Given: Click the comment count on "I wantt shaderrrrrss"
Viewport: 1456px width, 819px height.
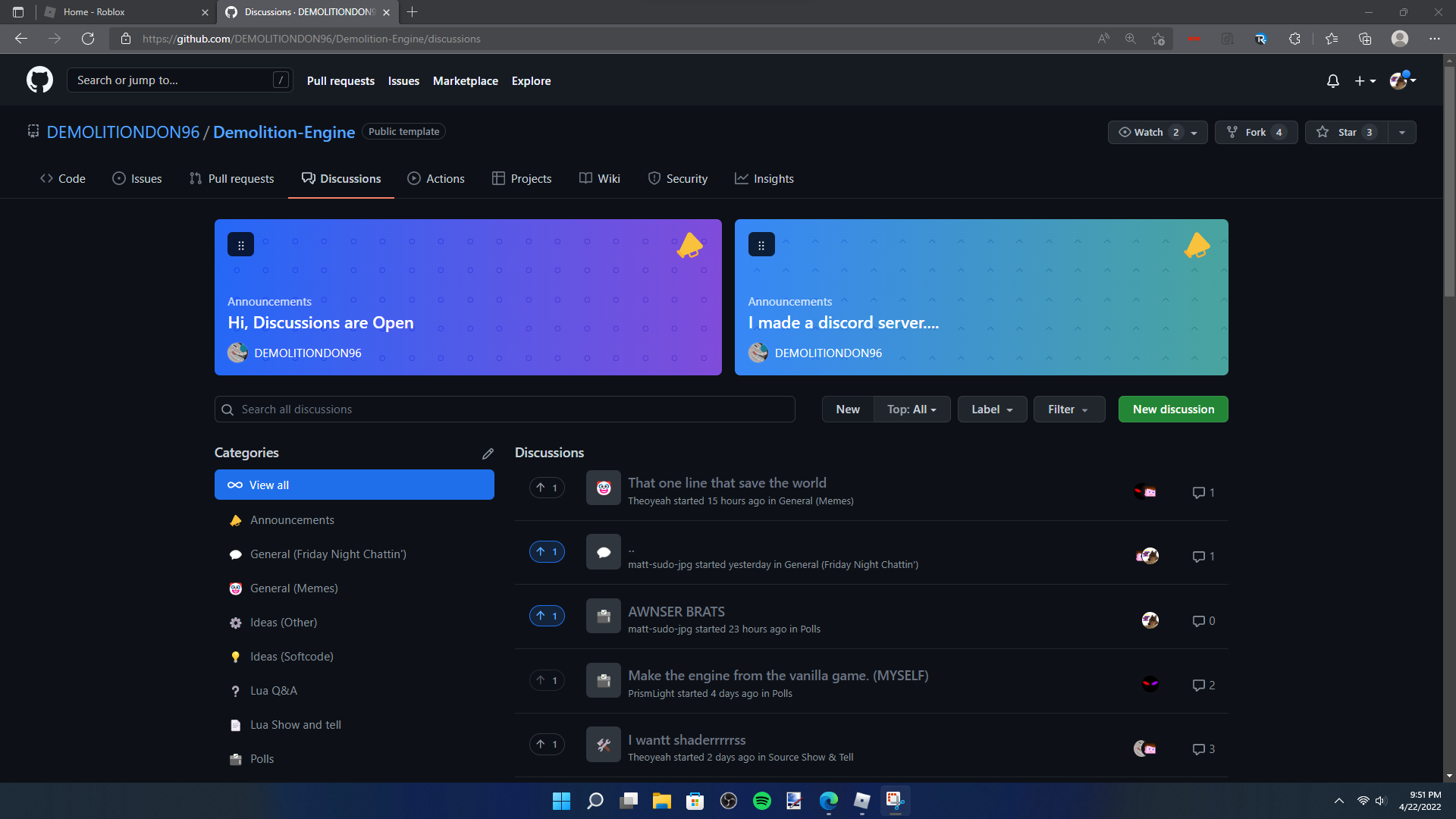Looking at the screenshot, I should (1203, 748).
